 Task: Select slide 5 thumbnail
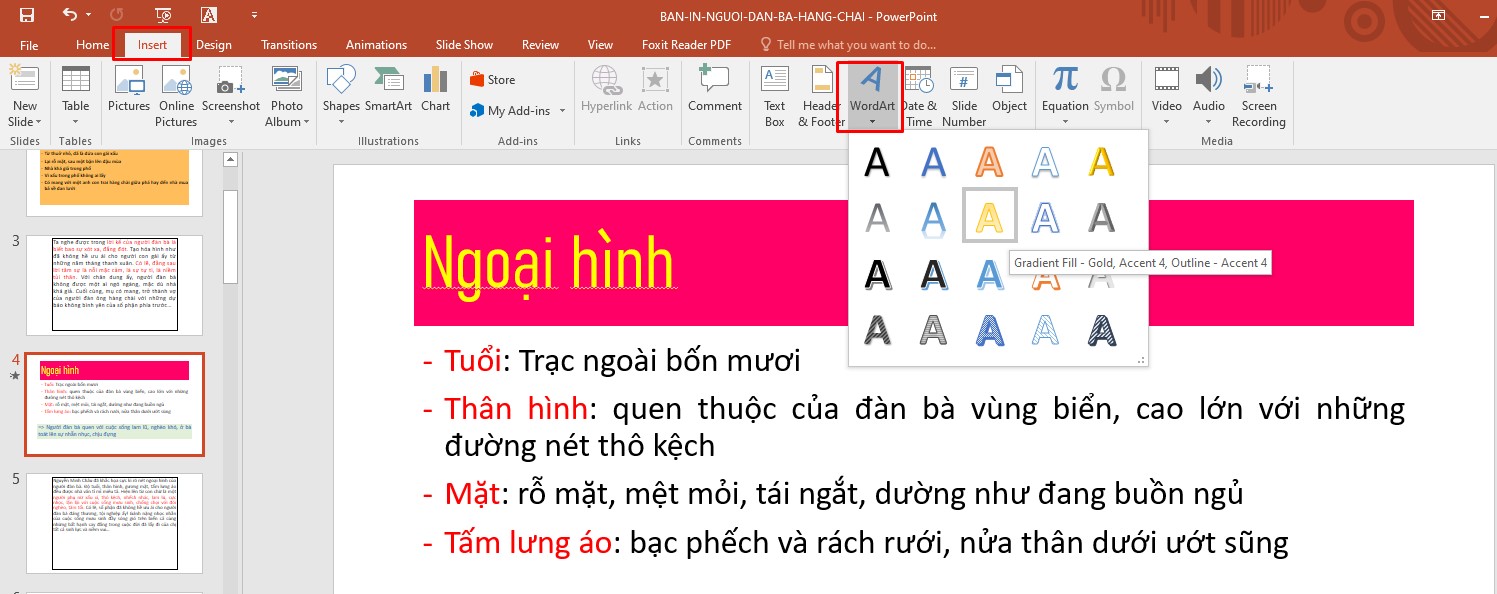coord(114,523)
